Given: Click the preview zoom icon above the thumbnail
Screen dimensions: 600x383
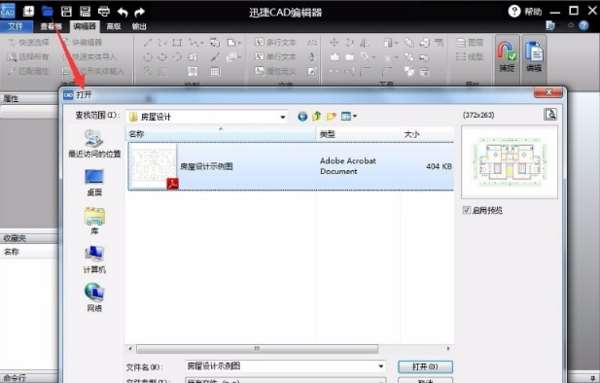Looking at the screenshot, I should [x=550, y=114].
